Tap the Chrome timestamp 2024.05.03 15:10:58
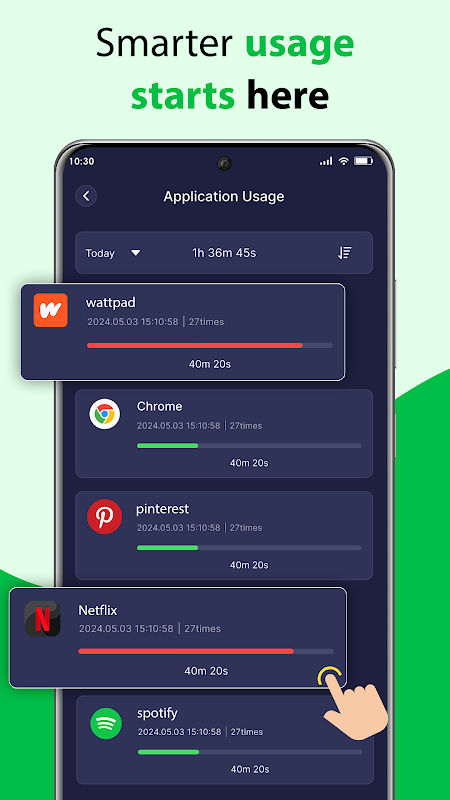The height and width of the screenshot is (800, 450). tap(179, 426)
